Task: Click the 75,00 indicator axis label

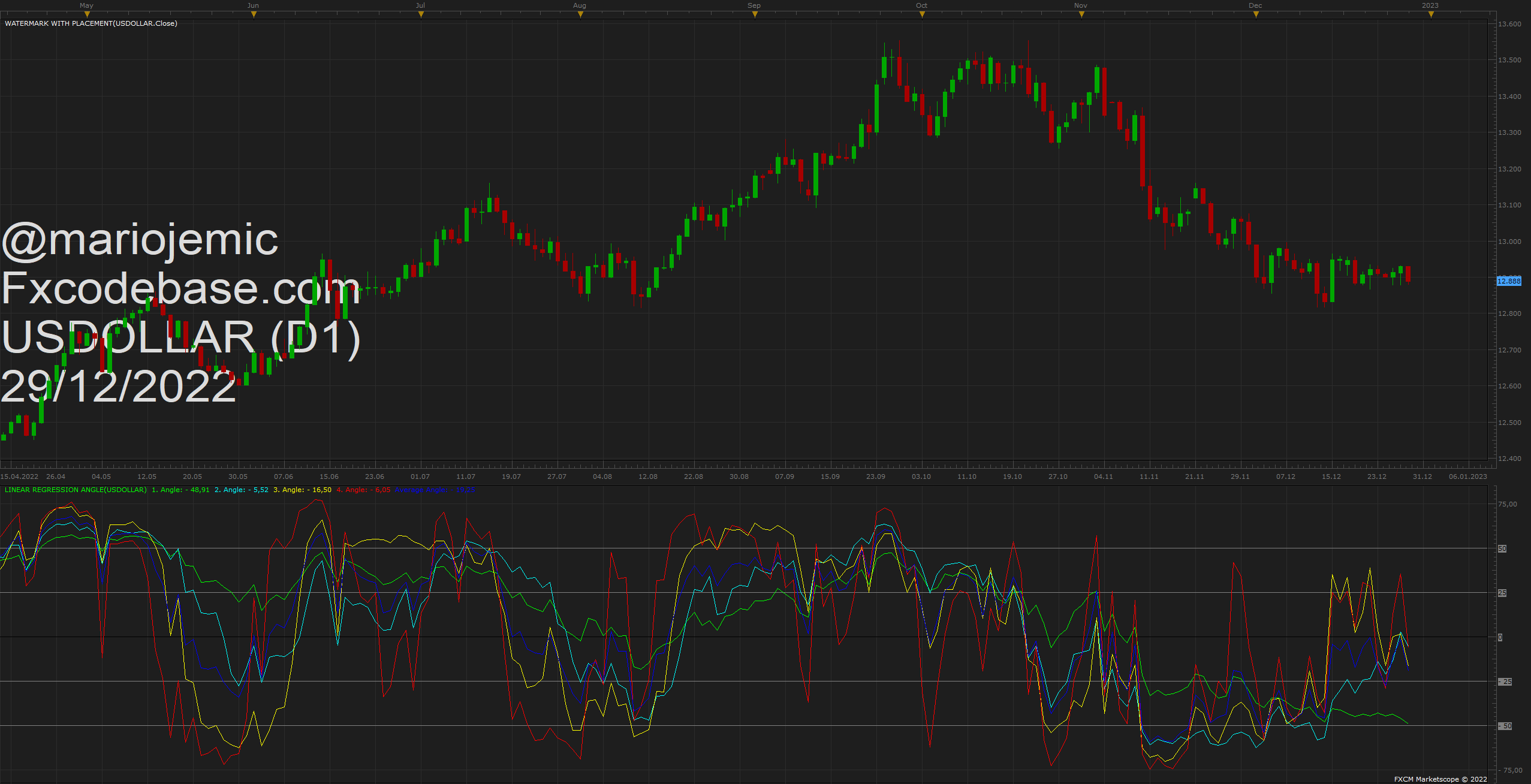Action: [1508, 504]
